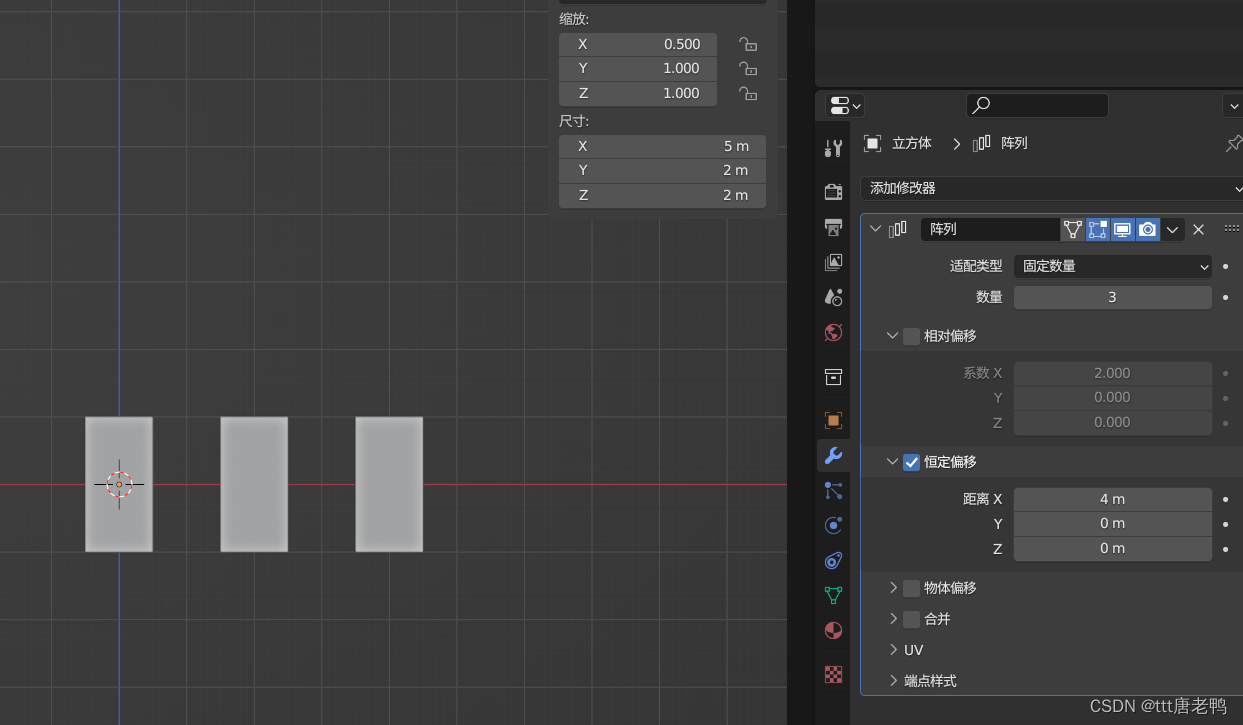The image size is (1243, 725).
Task: Open the Object Data properties tab
Action: 833,595
